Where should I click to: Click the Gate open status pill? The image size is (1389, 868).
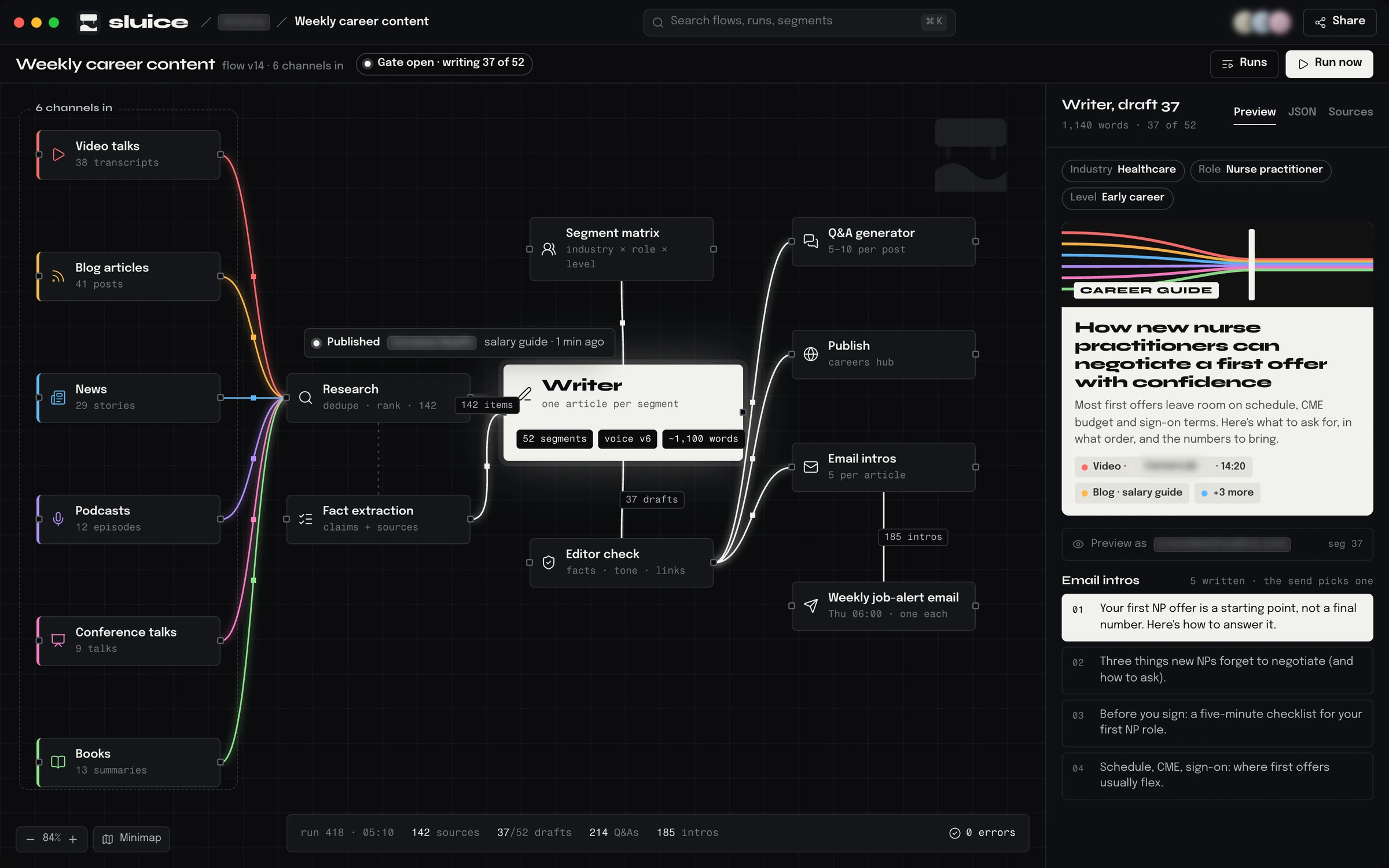[x=444, y=63]
